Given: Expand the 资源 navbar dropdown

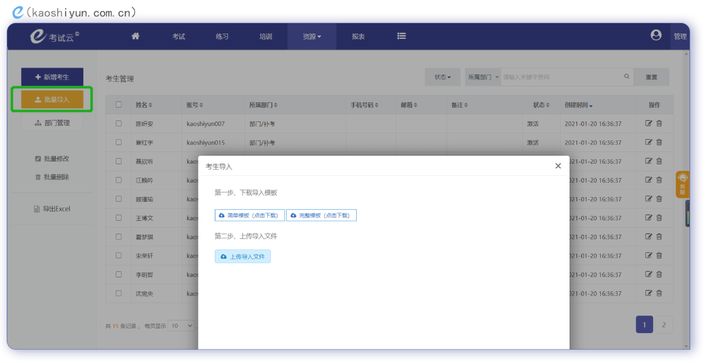Looking at the screenshot, I should pyautogui.click(x=312, y=36).
